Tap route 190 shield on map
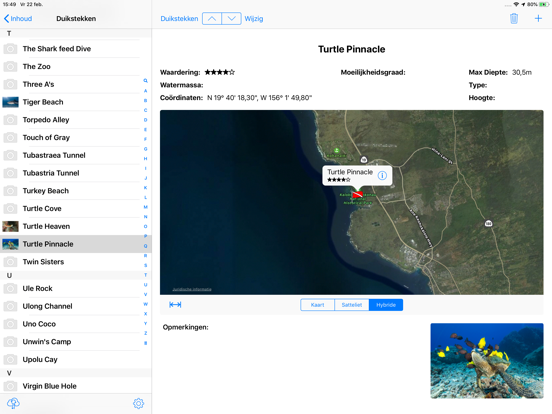The height and width of the screenshot is (414, 552). [488, 223]
